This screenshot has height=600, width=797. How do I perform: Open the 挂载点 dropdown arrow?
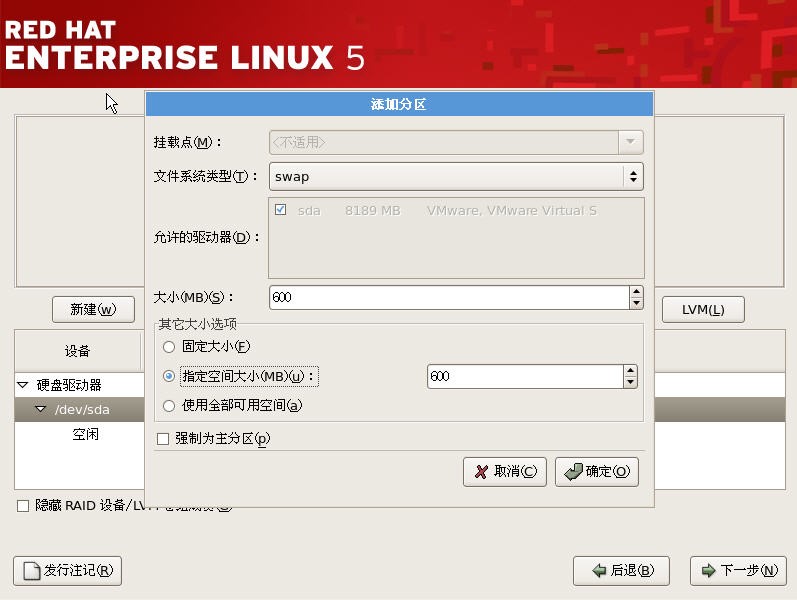(x=630, y=142)
